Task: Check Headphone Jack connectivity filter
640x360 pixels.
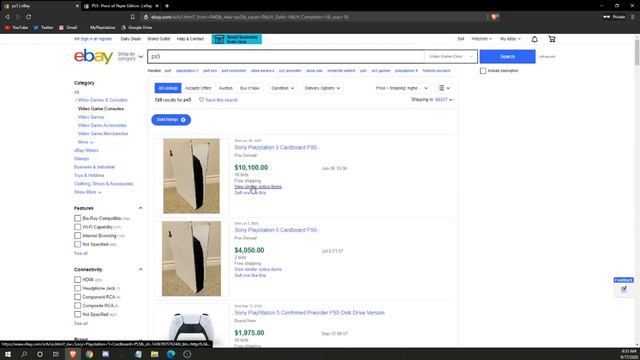Action: (x=78, y=288)
